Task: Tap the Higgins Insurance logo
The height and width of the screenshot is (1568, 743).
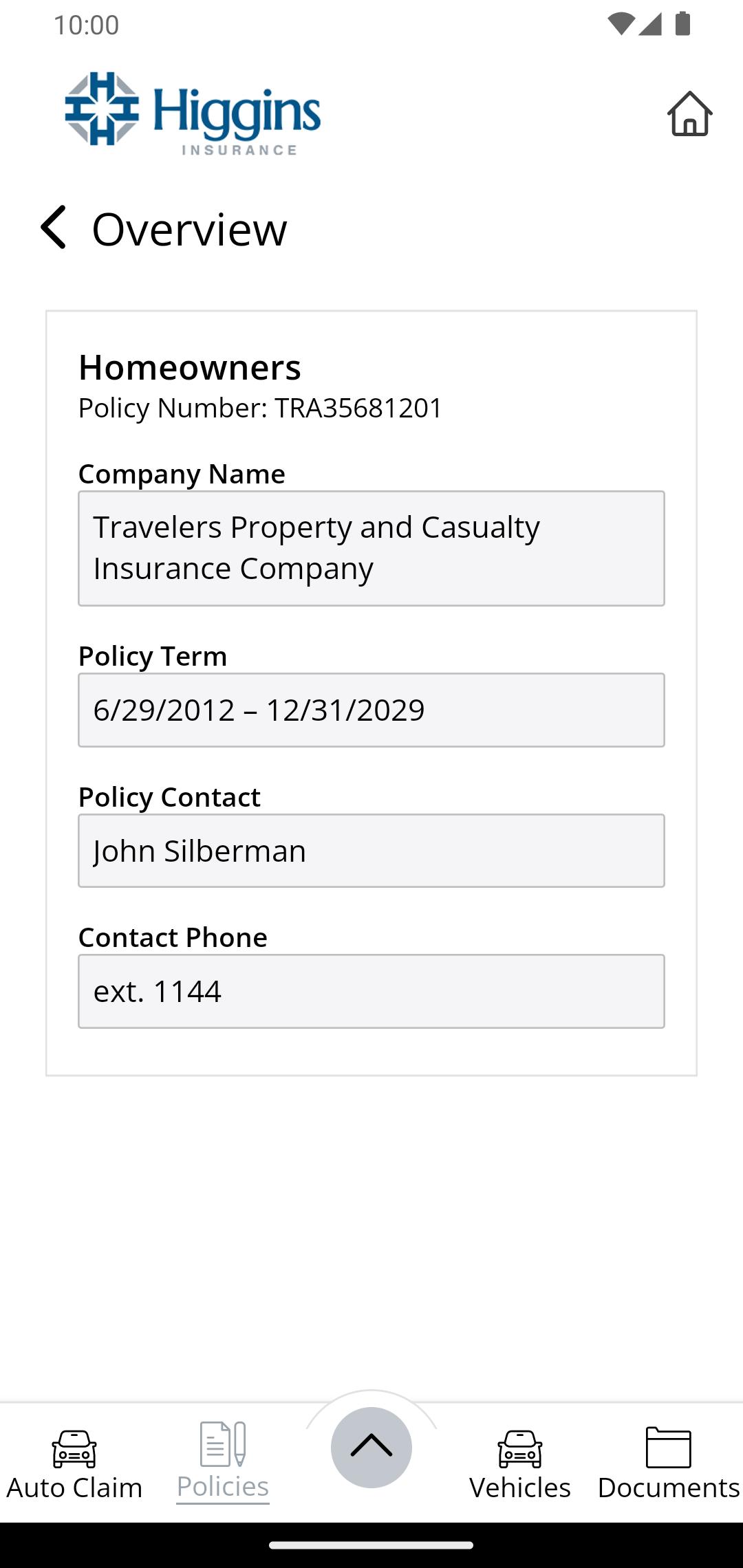Action: tap(193, 113)
